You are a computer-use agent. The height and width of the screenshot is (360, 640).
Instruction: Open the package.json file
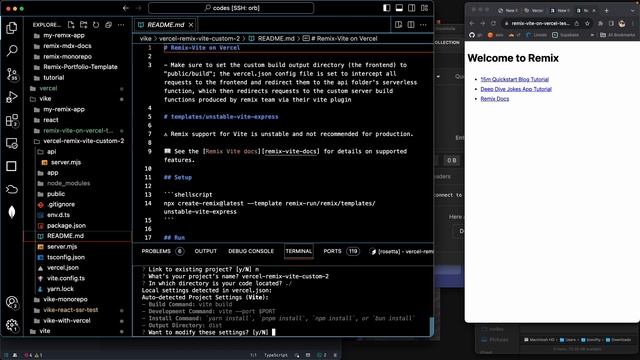pos(78,226)
